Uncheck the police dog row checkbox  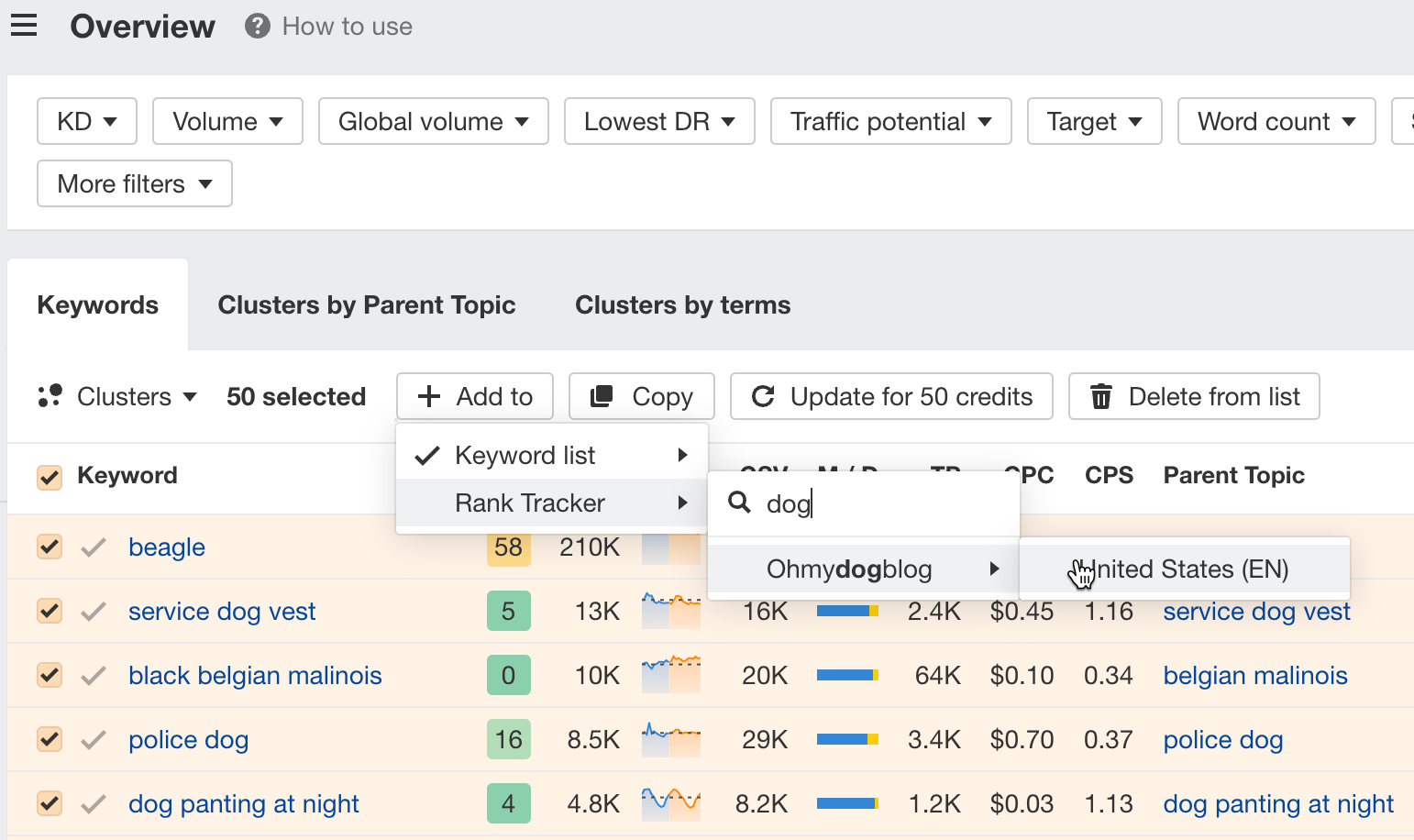[49, 739]
